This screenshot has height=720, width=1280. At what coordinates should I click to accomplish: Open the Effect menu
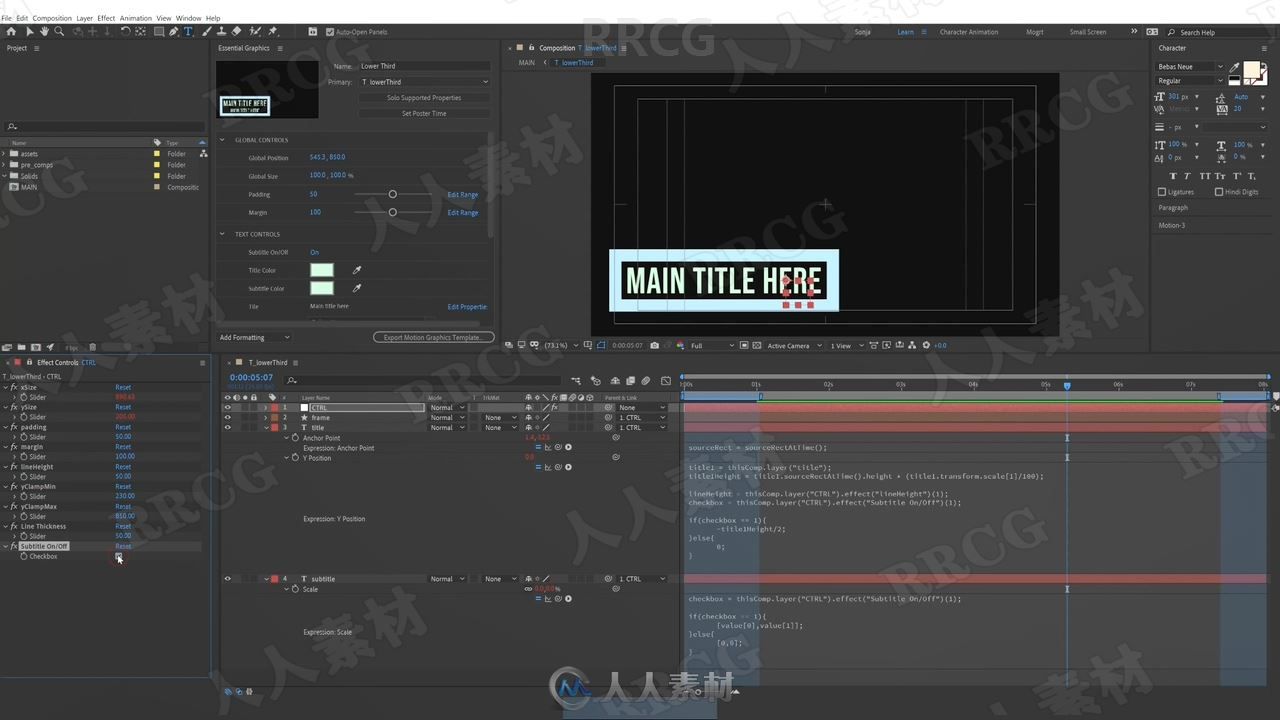coord(106,18)
